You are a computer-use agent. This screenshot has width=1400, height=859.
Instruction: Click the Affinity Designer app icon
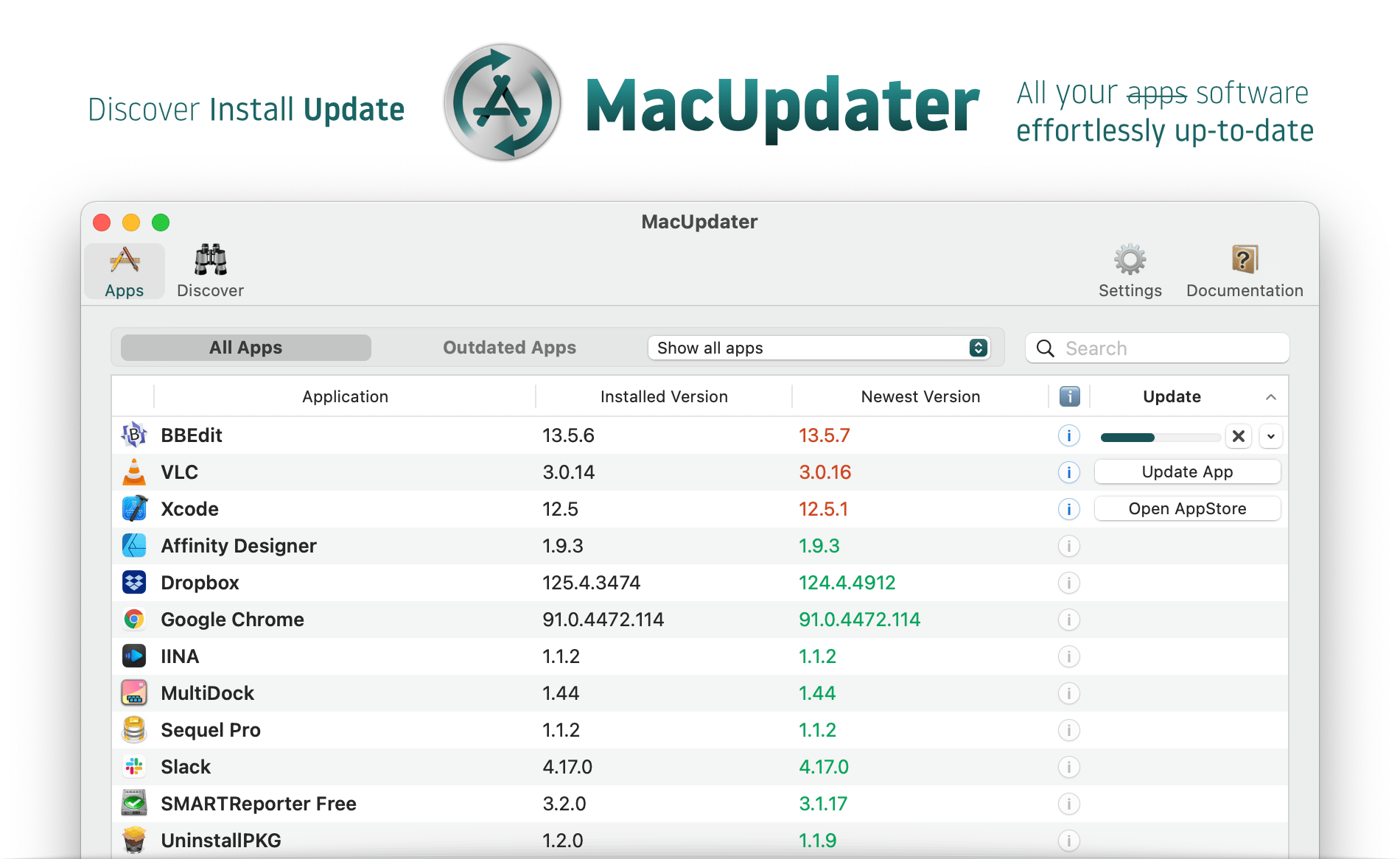(134, 546)
